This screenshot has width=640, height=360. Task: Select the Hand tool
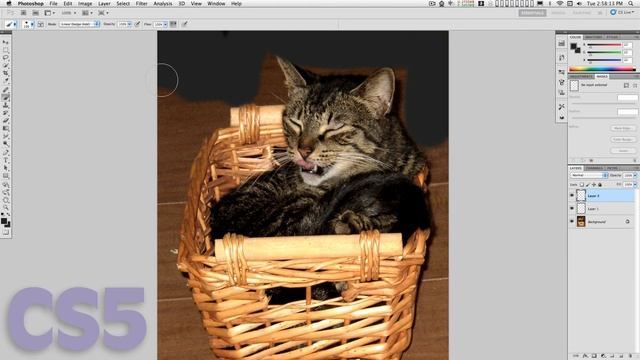(x=6, y=200)
